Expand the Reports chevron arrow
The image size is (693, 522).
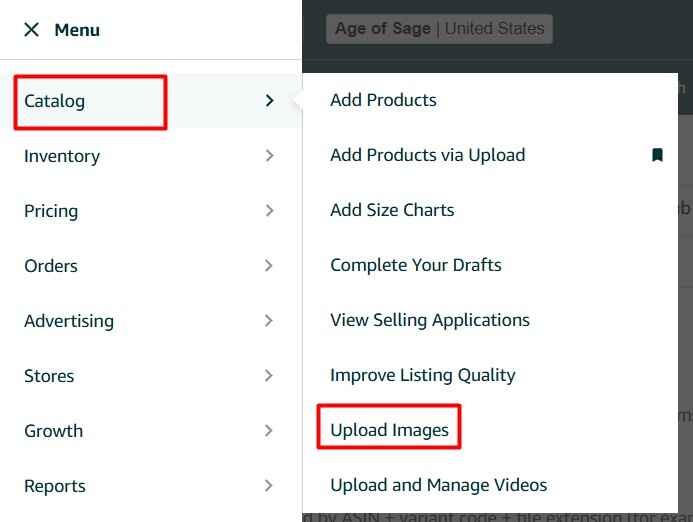click(269, 486)
